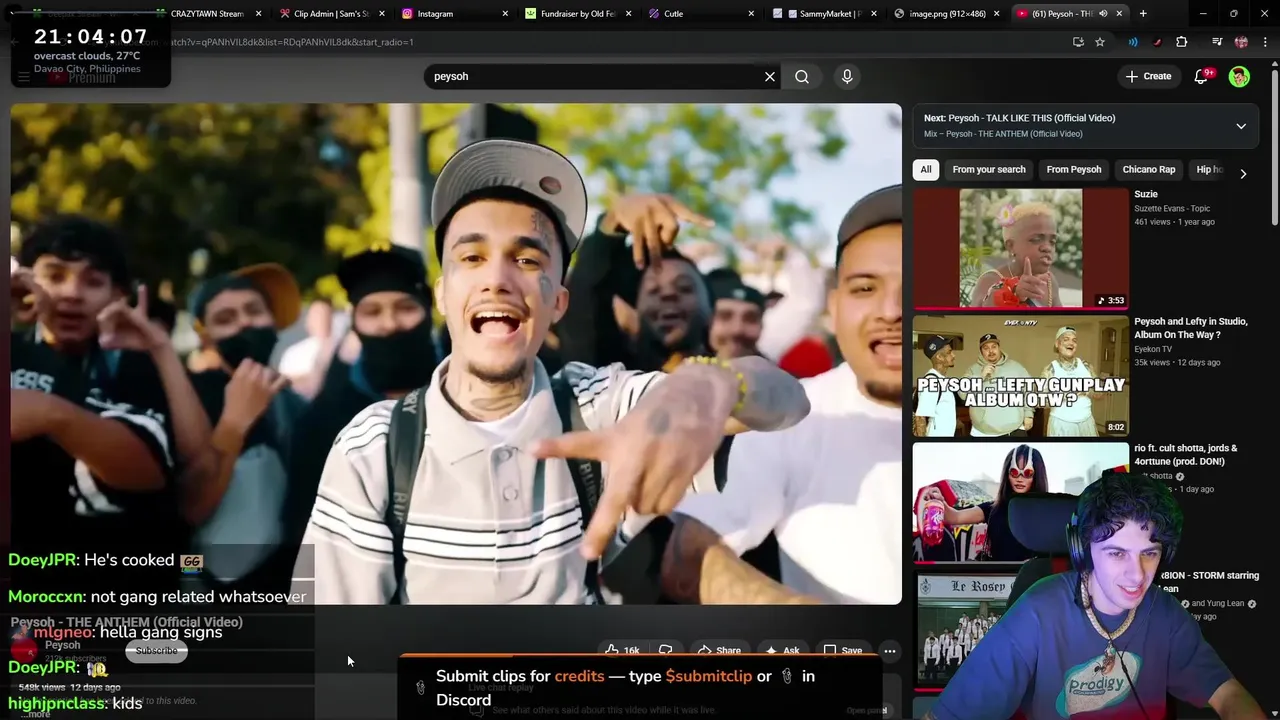Select the 'From your search' chip

[x=989, y=170]
